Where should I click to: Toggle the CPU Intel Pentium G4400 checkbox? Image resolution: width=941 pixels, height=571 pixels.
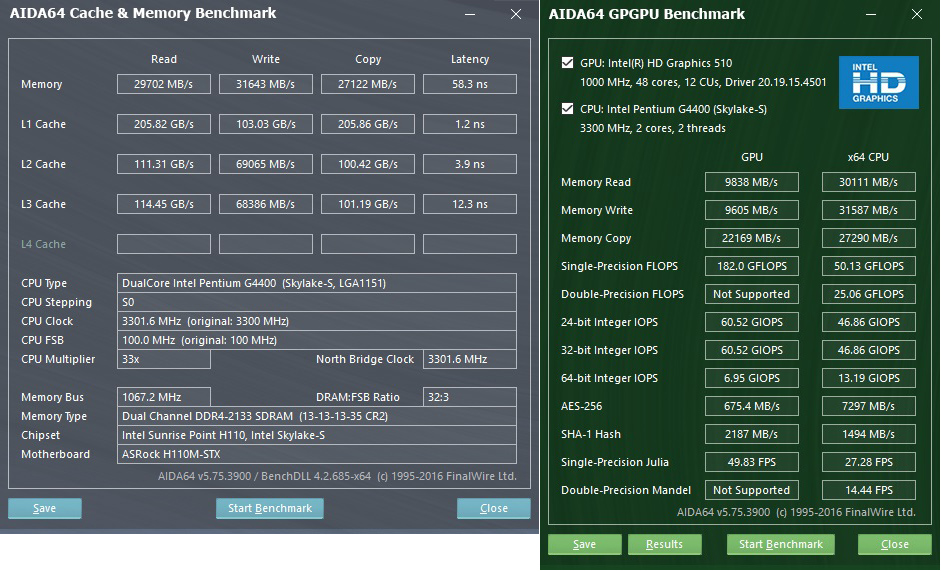click(567, 109)
